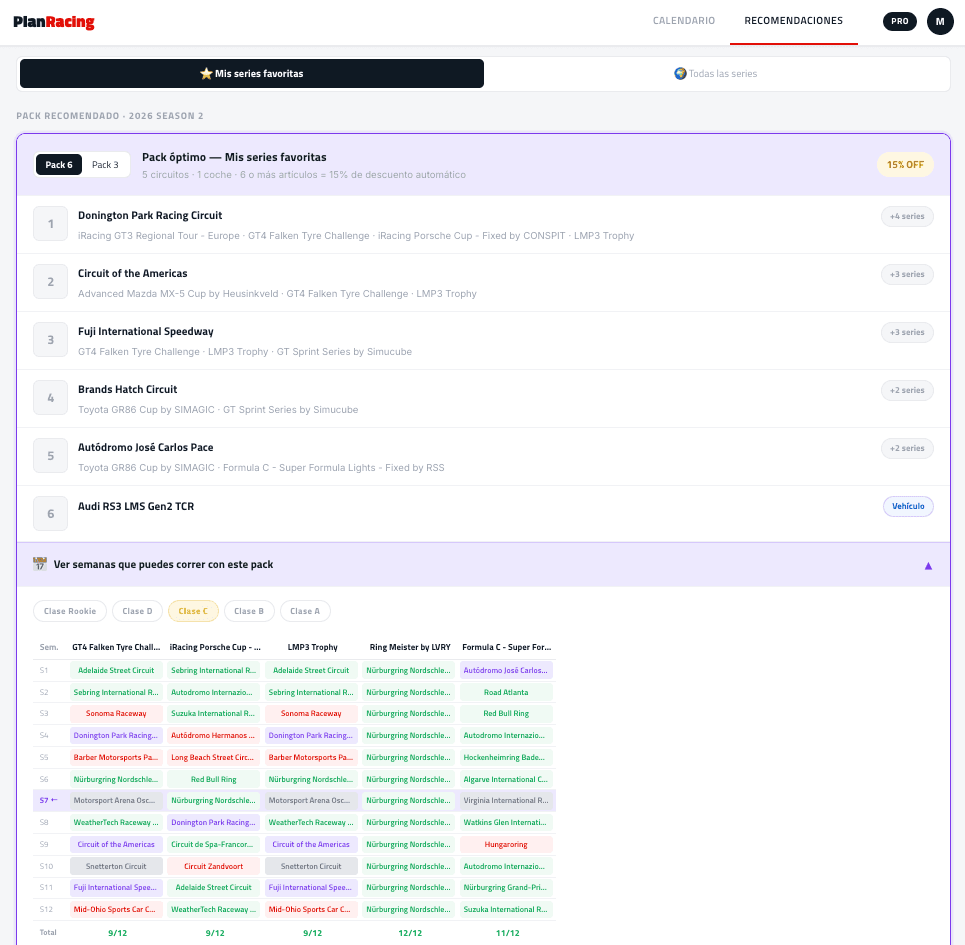Click Road Atlanta cell in S2
The height and width of the screenshot is (945, 965).
tap(506, 692)
